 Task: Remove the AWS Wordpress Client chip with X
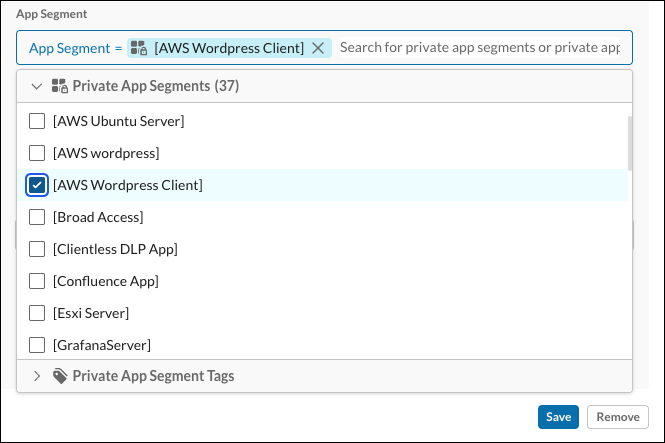tap(318, 48)
